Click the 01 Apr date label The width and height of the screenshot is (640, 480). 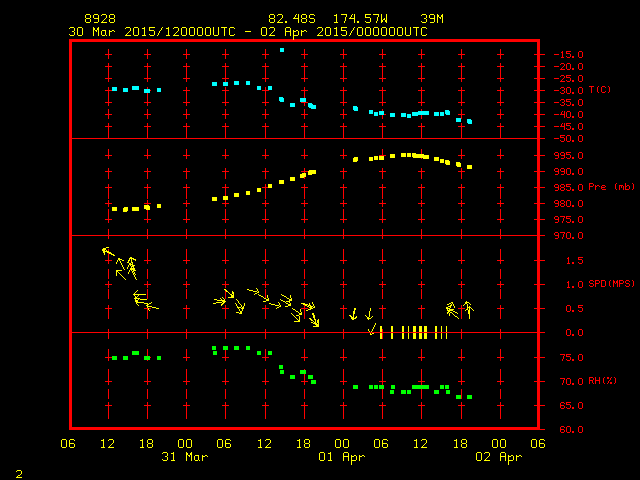[342, 457]
